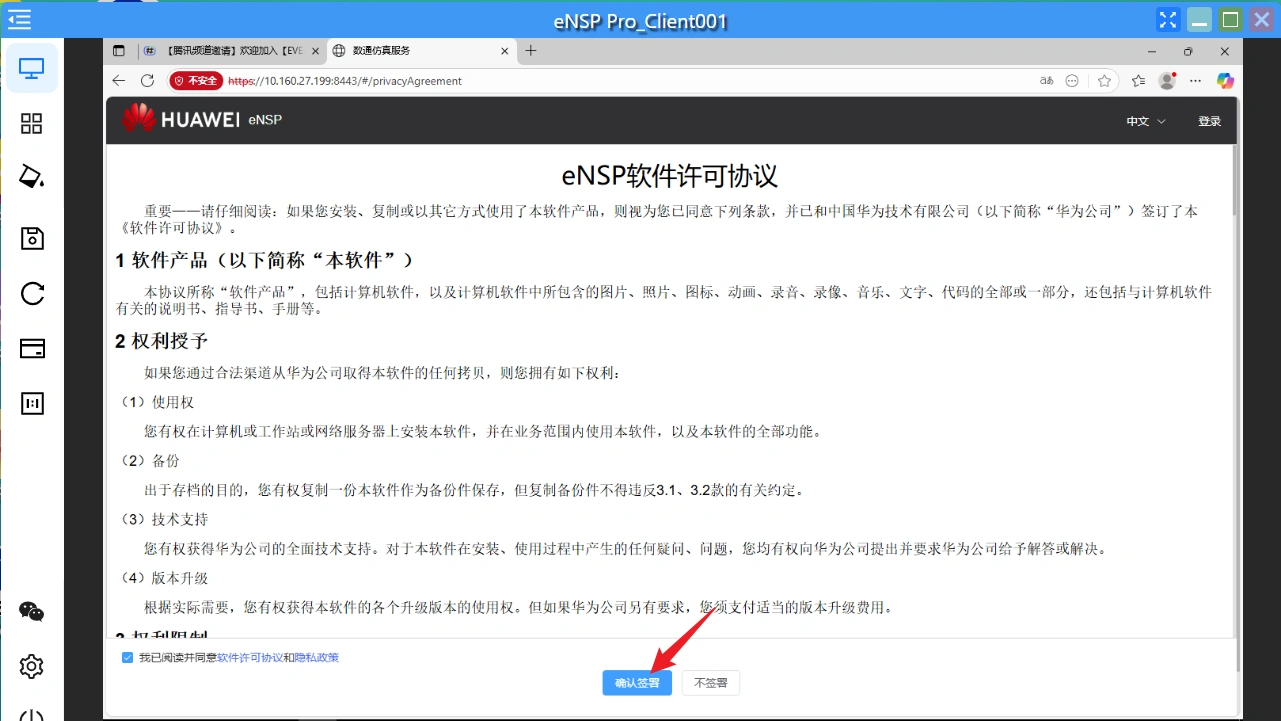Click the power icon at the sidebar bottom
Image resolution: width=1281 pixels, height=721 pixels.
[x=32, y=715]
